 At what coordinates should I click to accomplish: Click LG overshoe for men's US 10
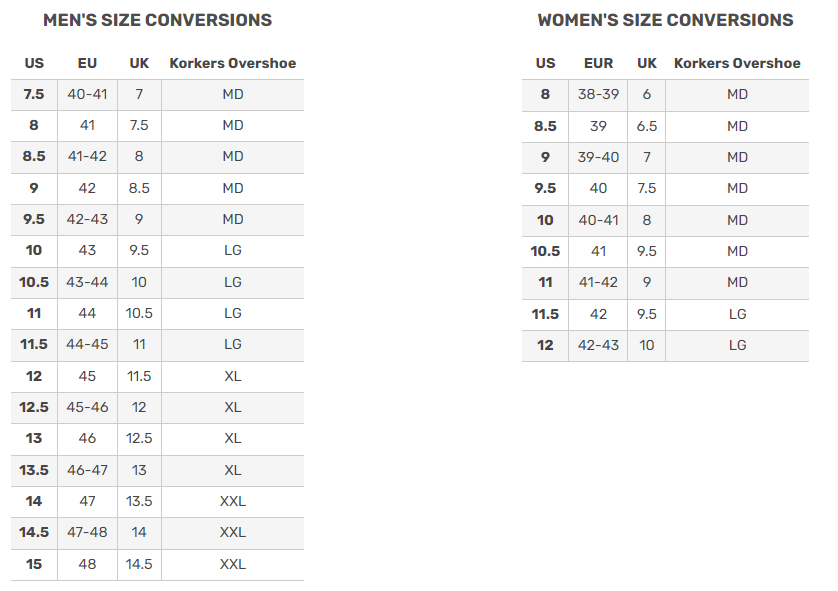pyautogui.click(x=233, y=251)
